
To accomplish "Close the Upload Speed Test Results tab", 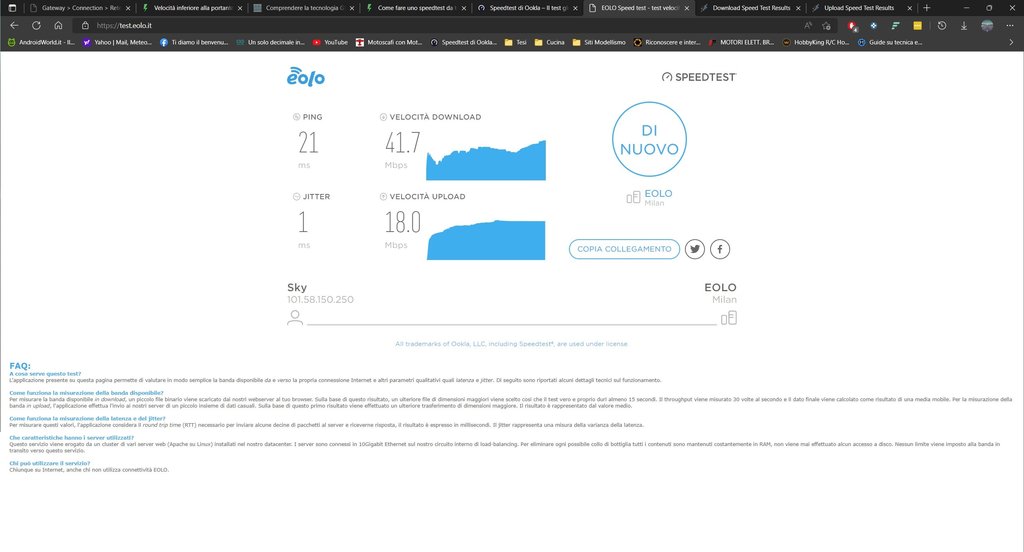I will [909, 8].
